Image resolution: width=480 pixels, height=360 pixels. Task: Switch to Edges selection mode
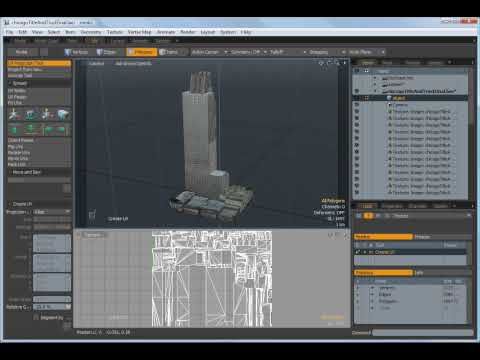click(107, 52)
